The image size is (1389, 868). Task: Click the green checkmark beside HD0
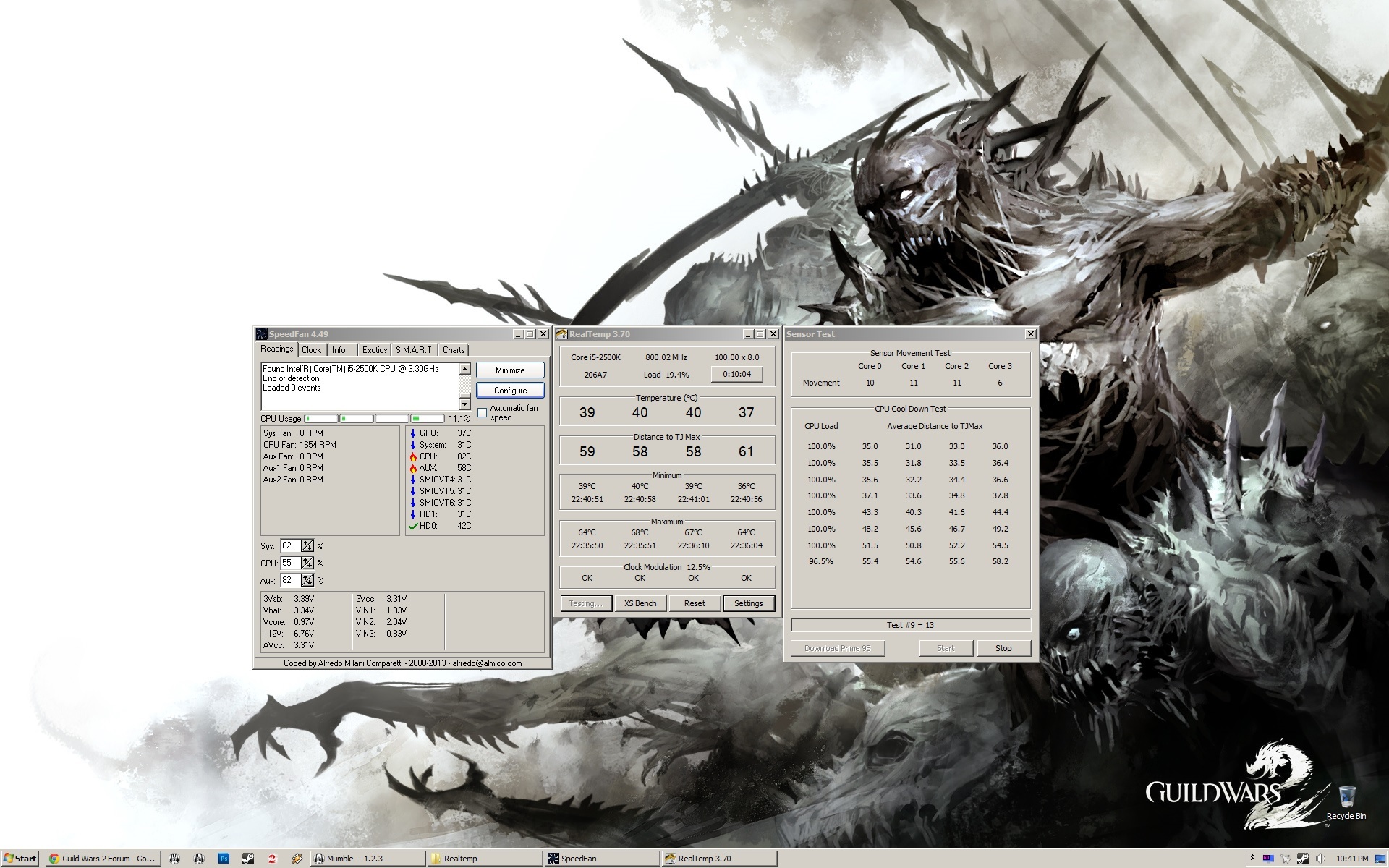pyautogui.click(x=413, y=526)
